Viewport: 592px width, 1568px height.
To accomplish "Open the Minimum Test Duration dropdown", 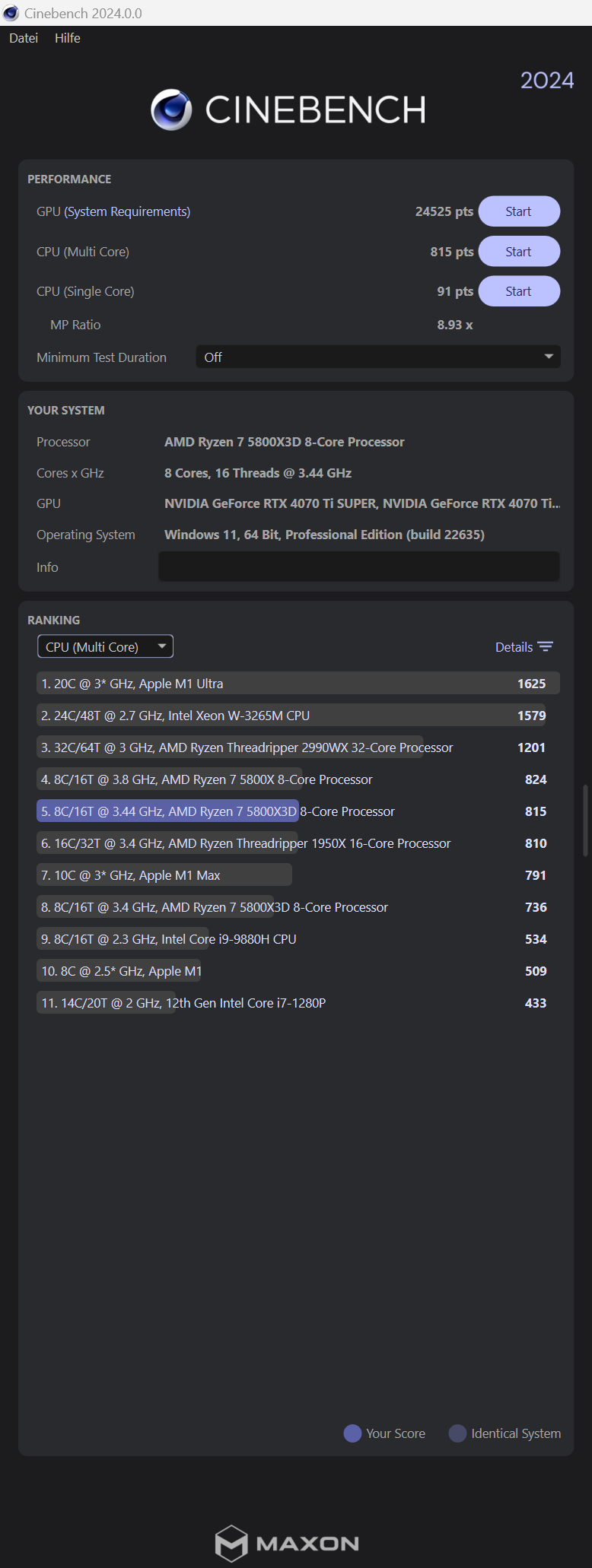I will coord(378,357).
